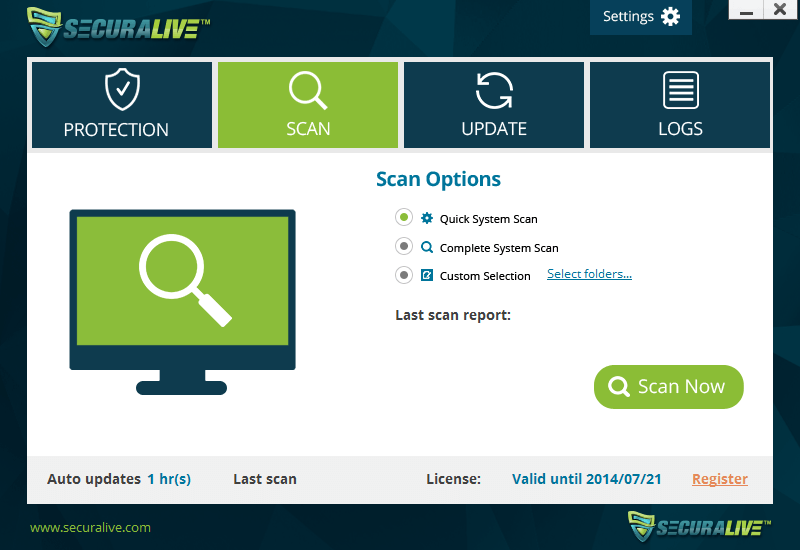The height and width of the screenshot is (550, 800).
Task: Click the Register link
Action: (720, 479)
